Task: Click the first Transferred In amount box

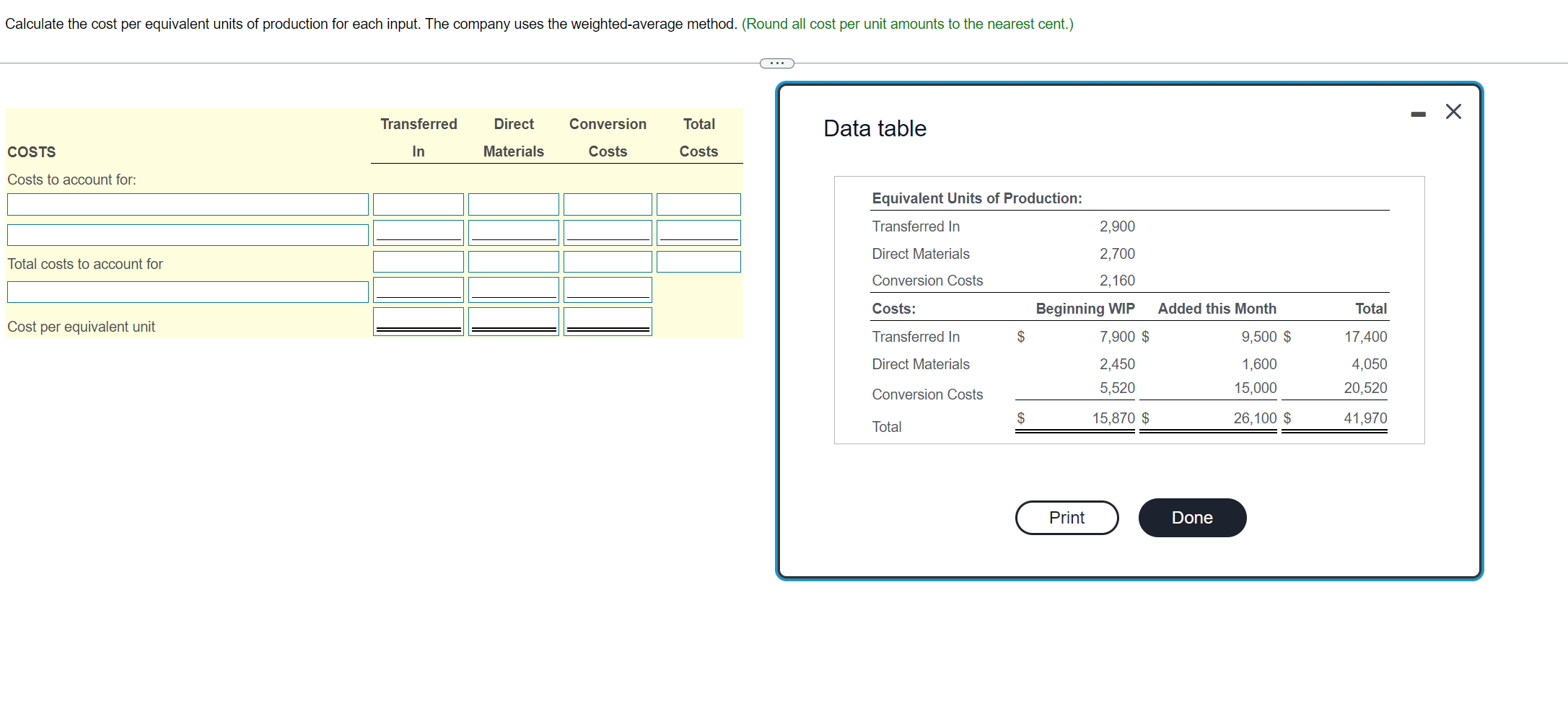Action: click(418, 204)
